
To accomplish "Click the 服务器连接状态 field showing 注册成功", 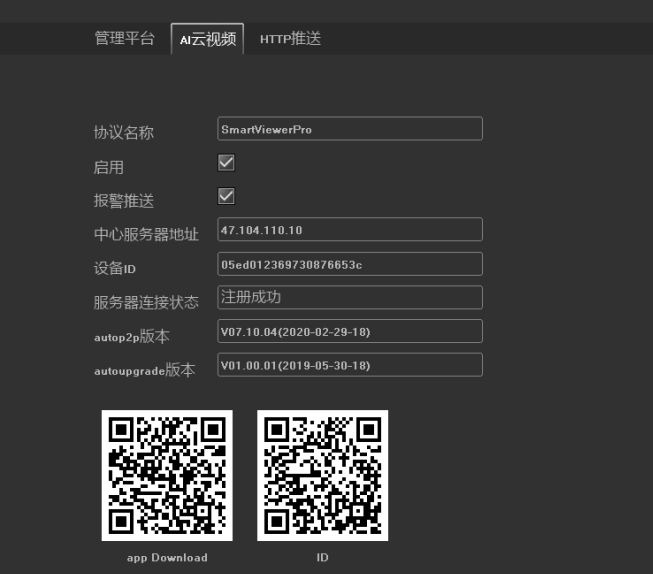I will click(x=350, y=297).
